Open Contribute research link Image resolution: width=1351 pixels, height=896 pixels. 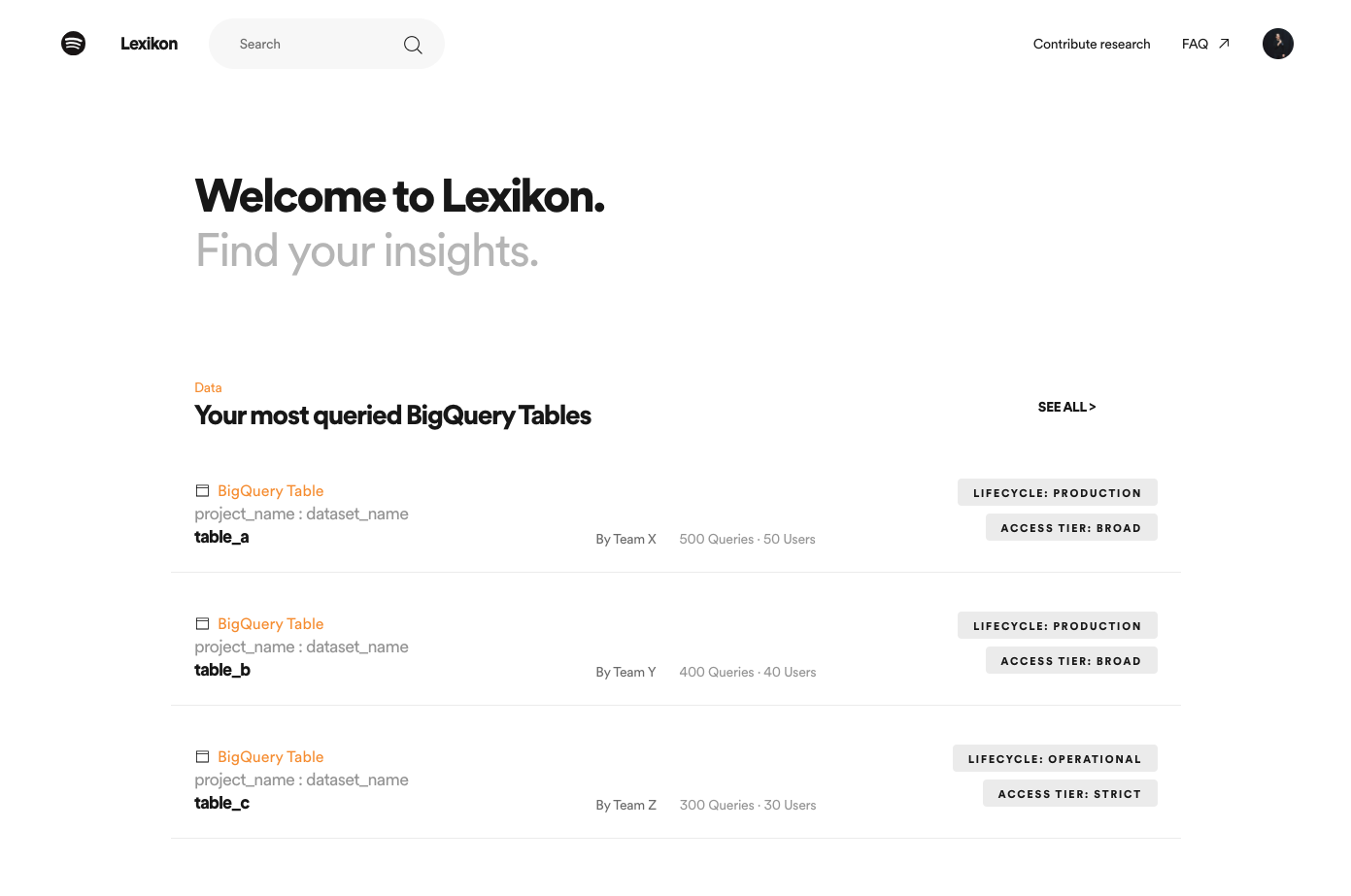click(1092, 44)
